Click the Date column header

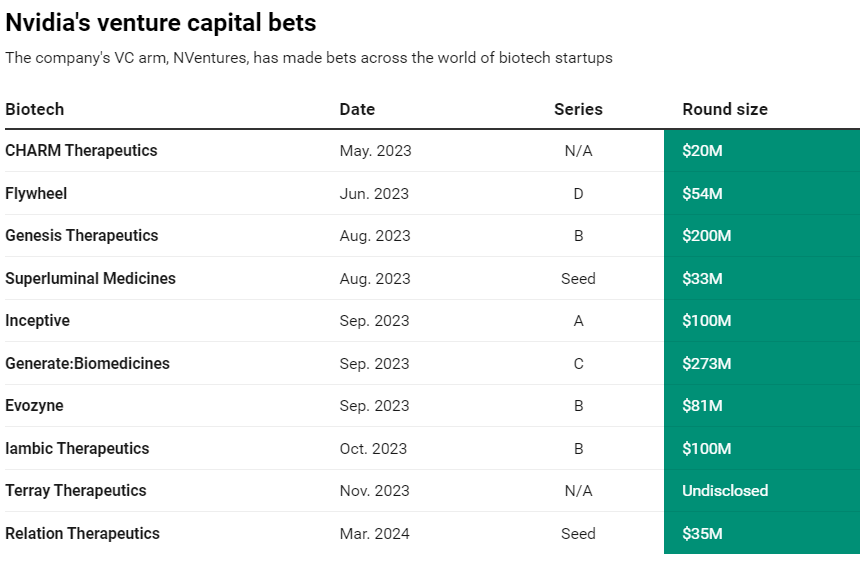(357, 109)
